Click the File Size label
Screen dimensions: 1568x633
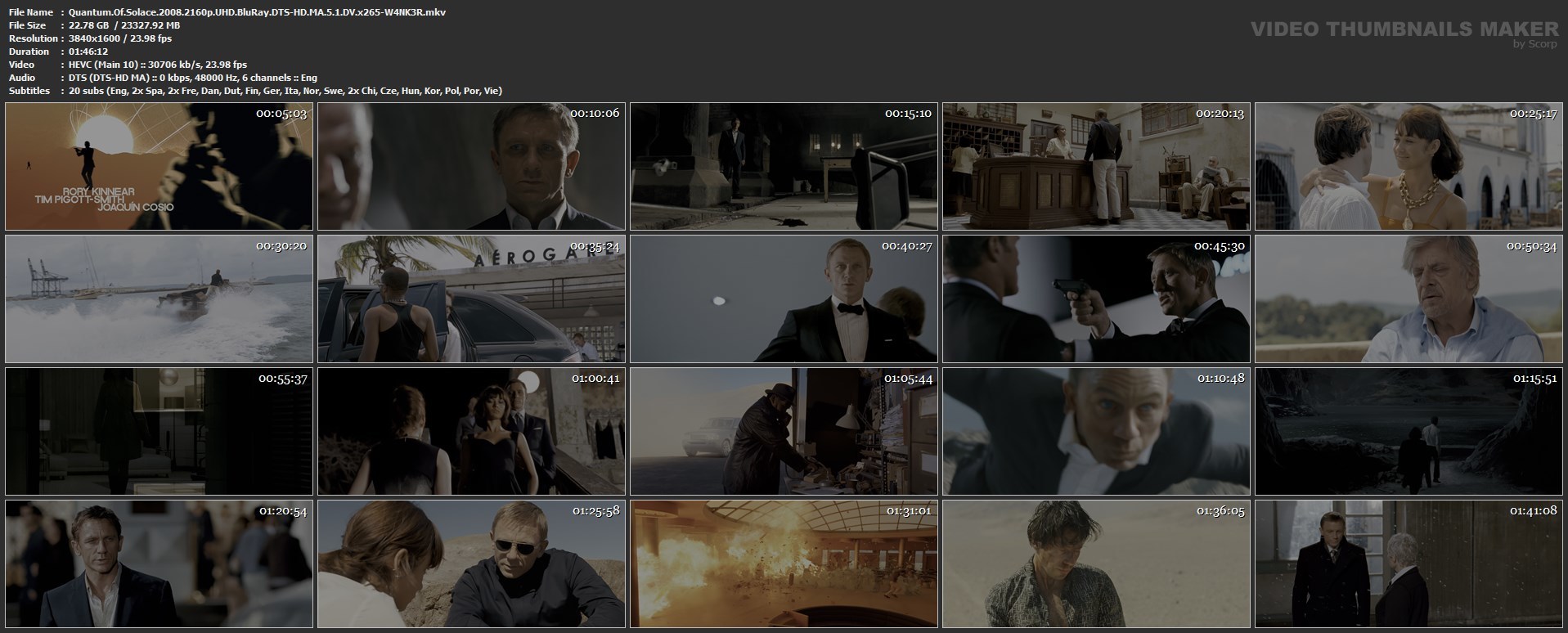click(x=27, y=25)
